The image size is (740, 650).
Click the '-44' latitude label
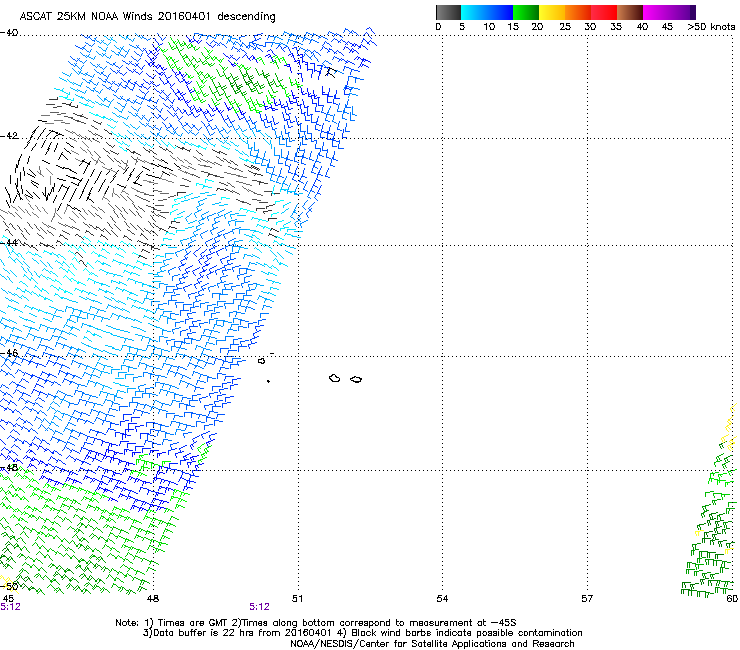click(x=9, y=243)
